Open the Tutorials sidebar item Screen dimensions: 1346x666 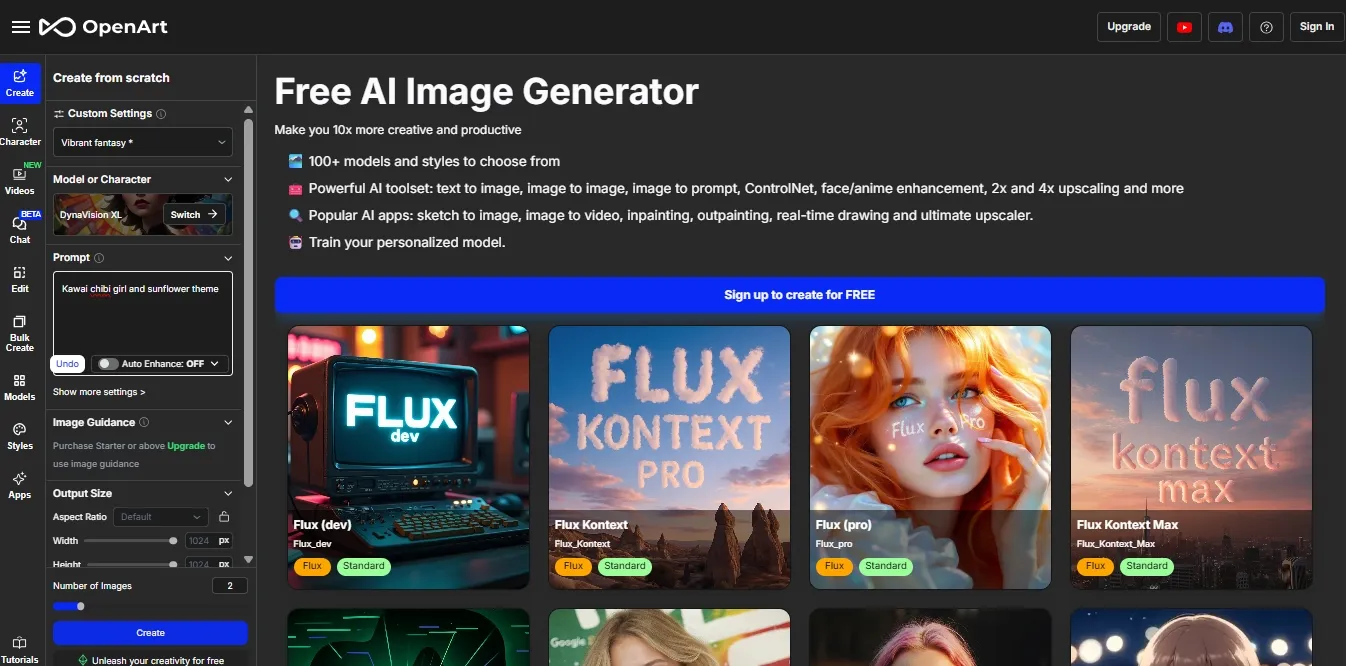(20, 651)
